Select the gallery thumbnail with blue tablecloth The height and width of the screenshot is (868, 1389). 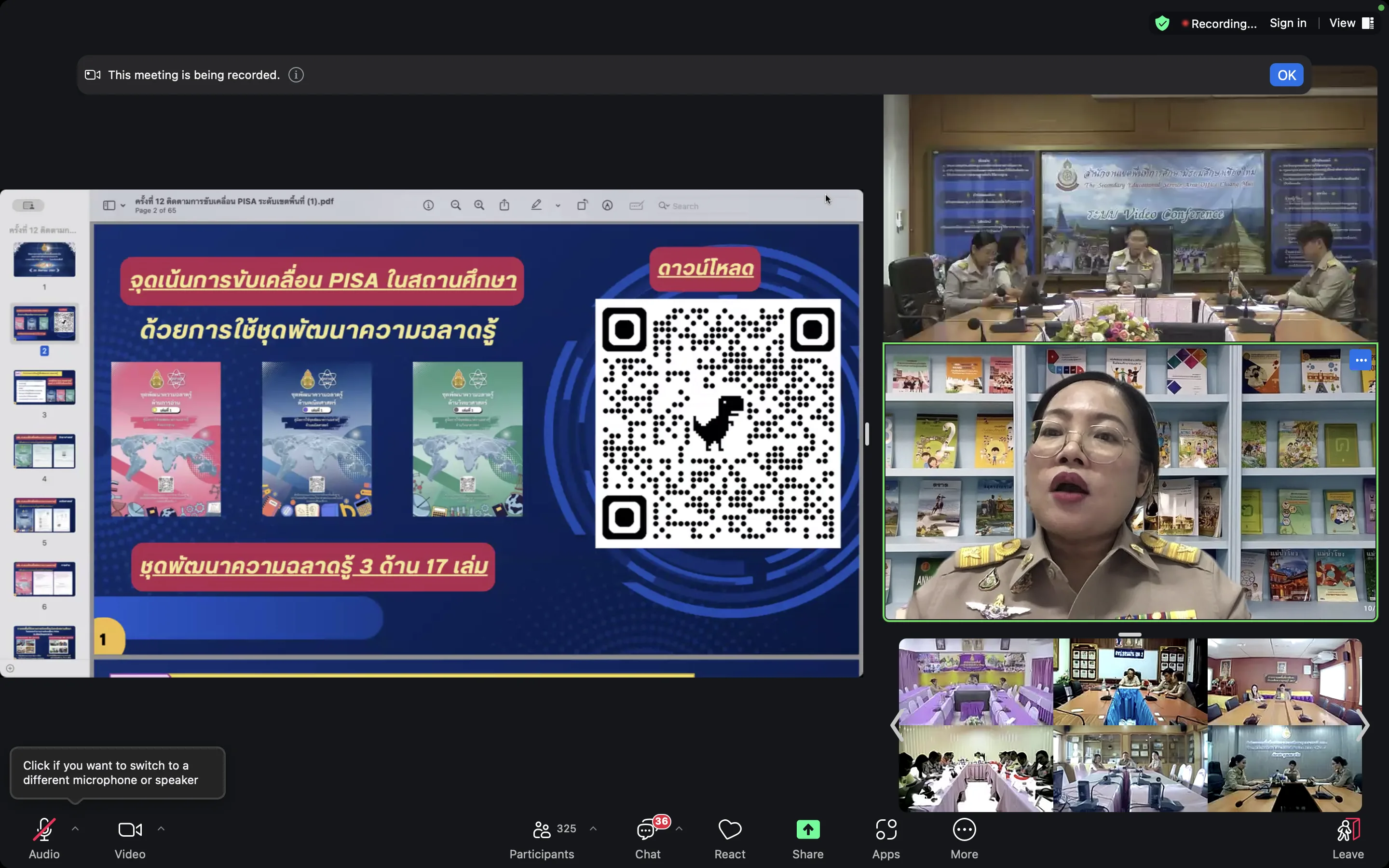1130,682
